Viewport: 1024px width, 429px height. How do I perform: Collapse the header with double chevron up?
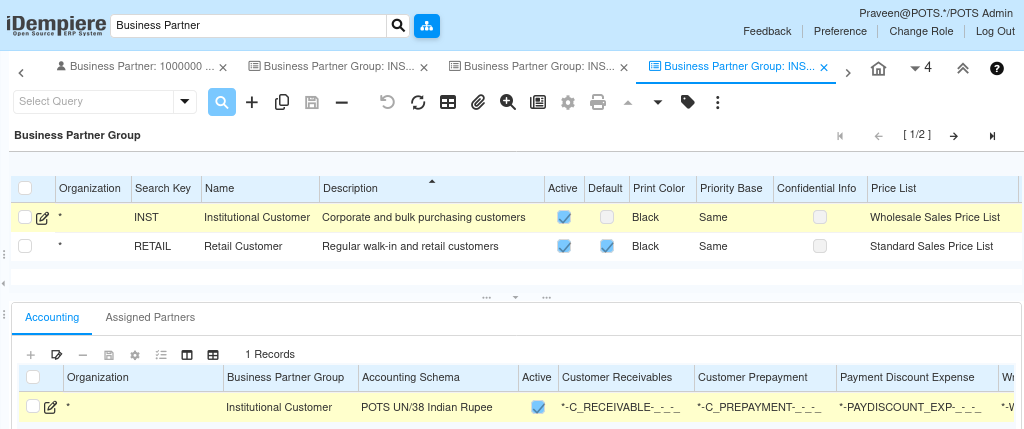coord(963,69)
